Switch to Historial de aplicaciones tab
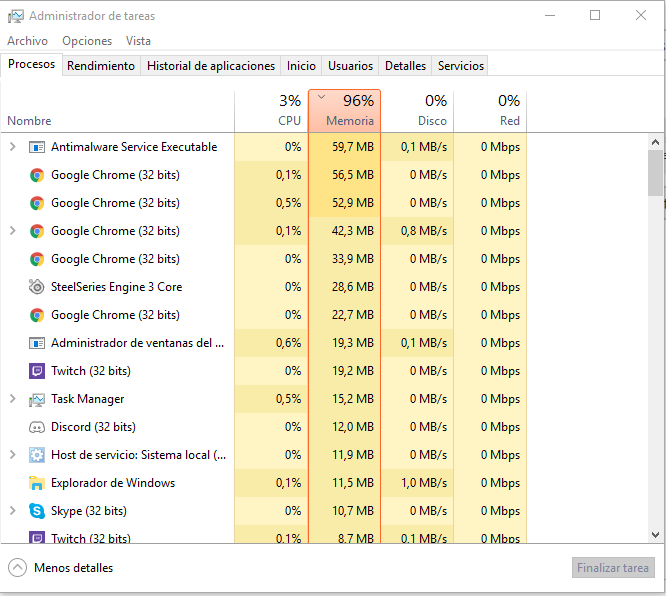This screenshot has height=596, width=666. pos(211,66)
